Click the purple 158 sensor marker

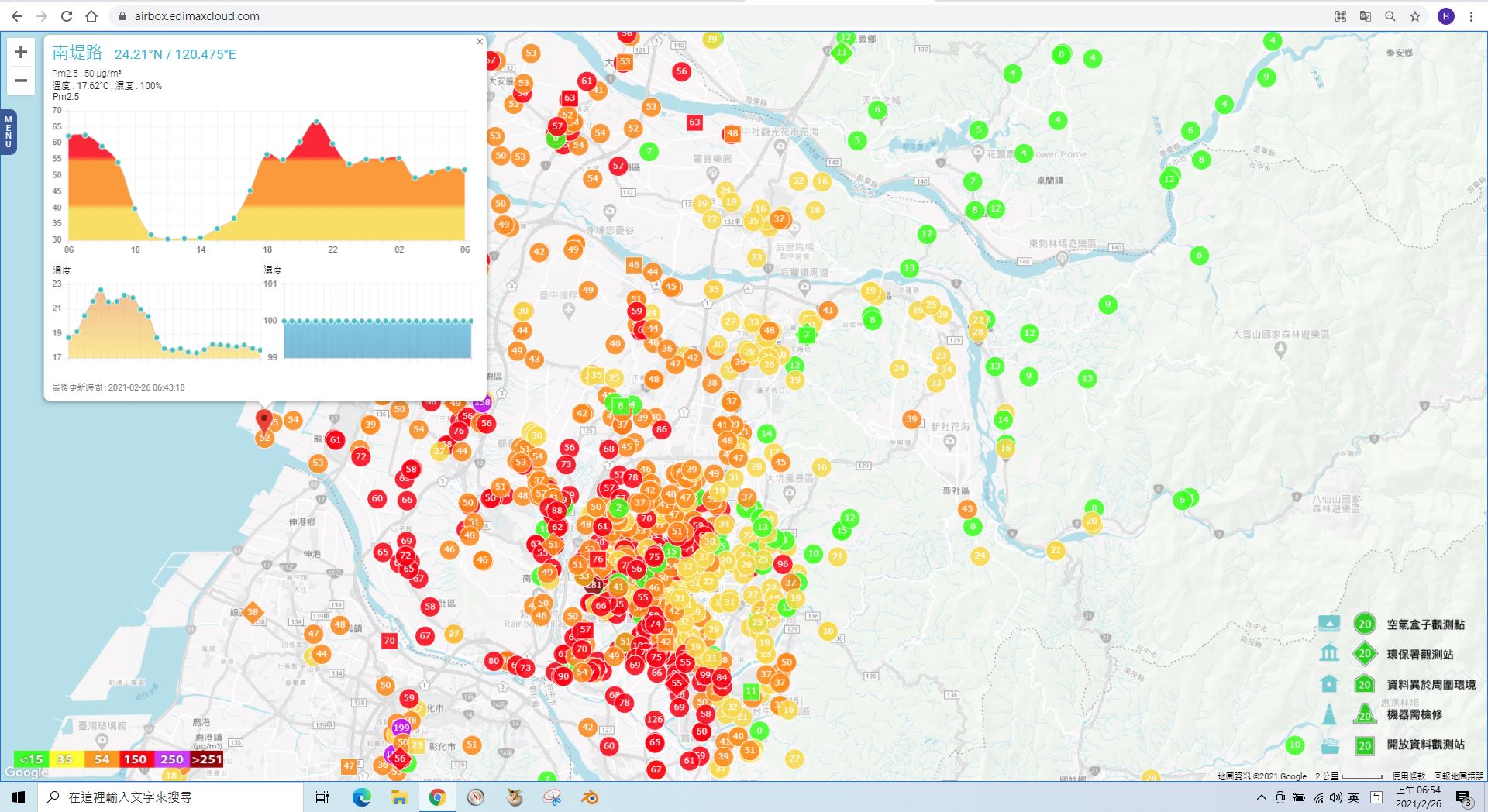point(482,402)
